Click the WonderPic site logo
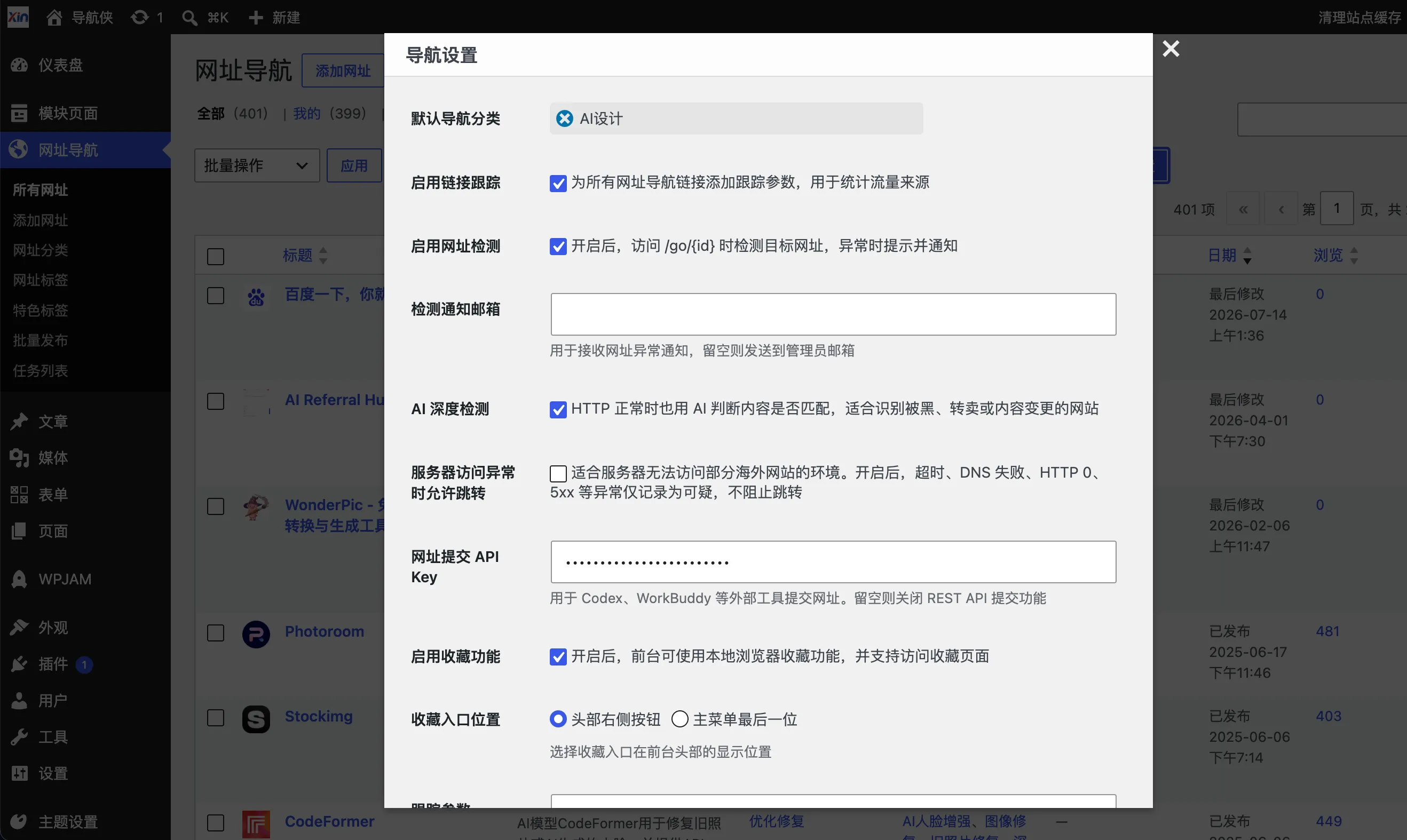1407x840 pixels. click(x=256, y=508)
